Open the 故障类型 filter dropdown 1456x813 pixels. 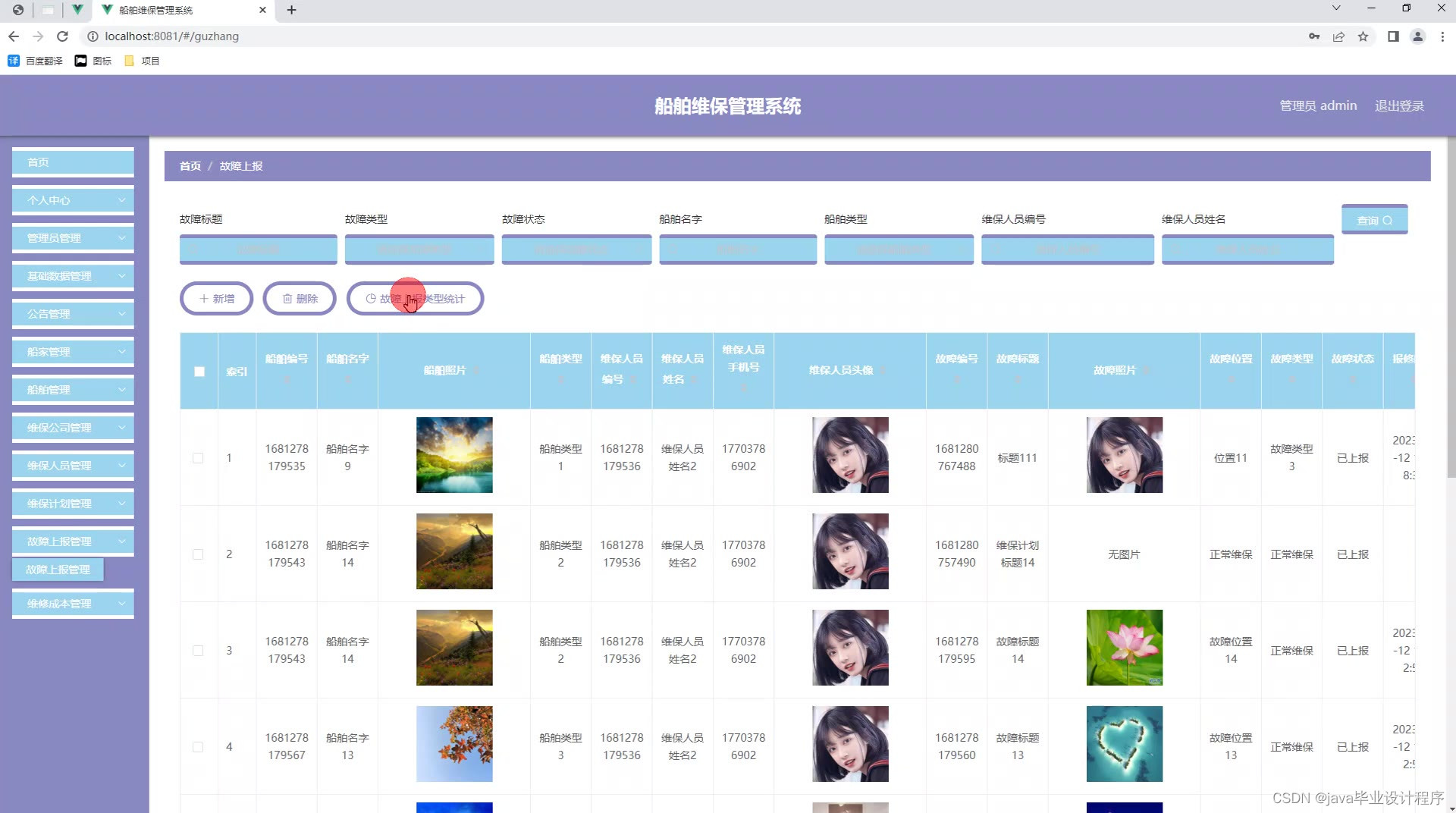point(419,250)
